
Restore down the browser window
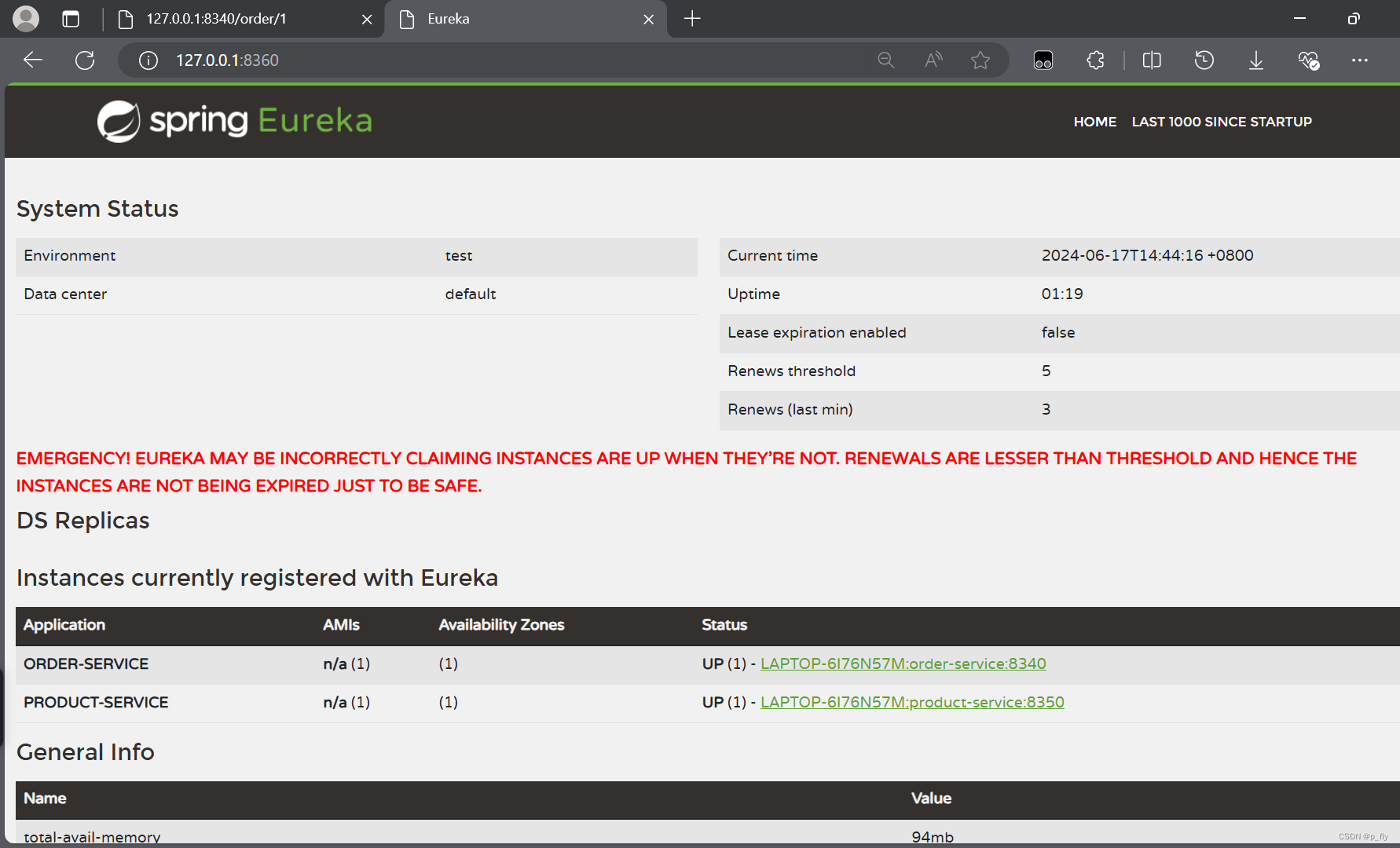point(1354,19)
